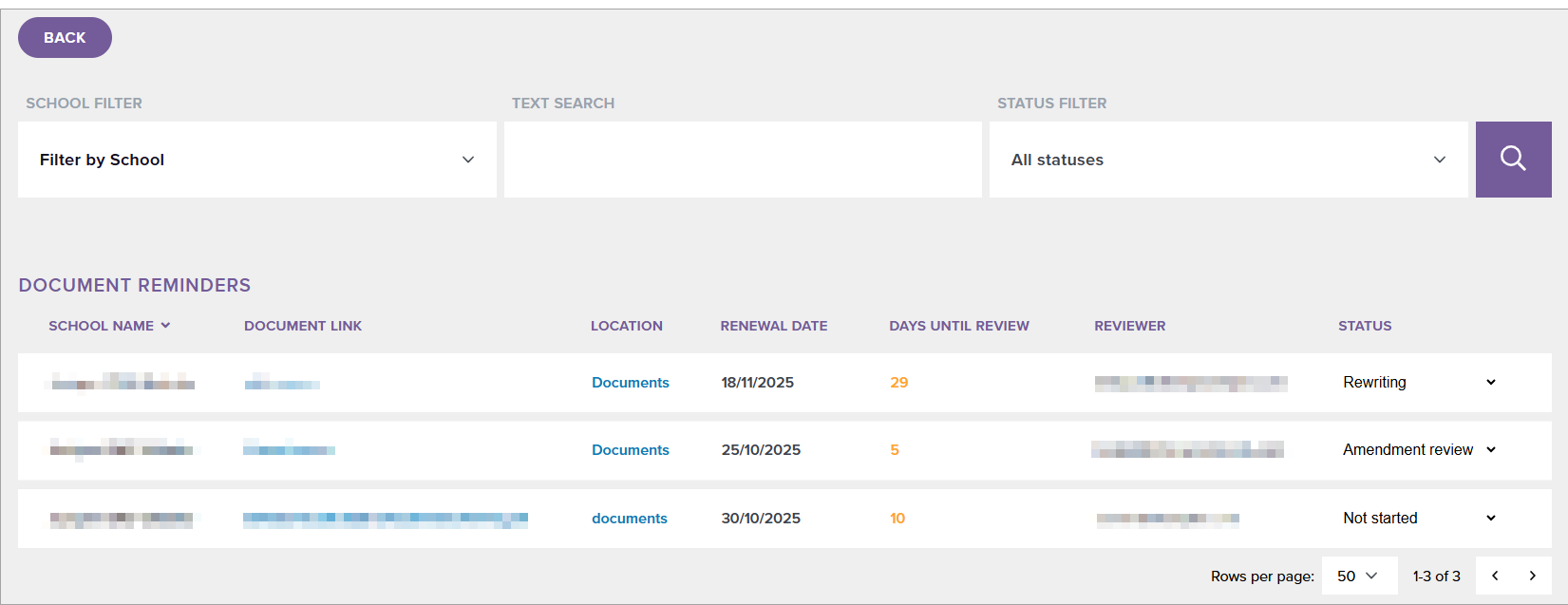Expand the All statuses filter dropdown
1568x605 pixels.
tap(1228, 160)
